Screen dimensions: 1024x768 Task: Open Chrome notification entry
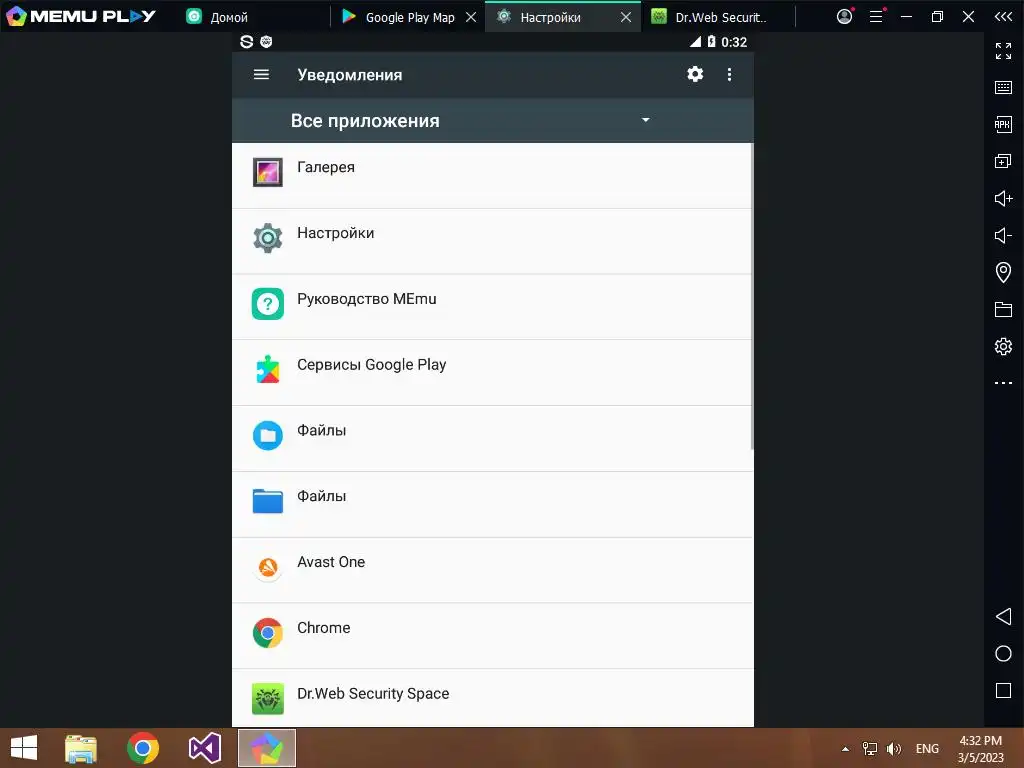click(492, 636)
